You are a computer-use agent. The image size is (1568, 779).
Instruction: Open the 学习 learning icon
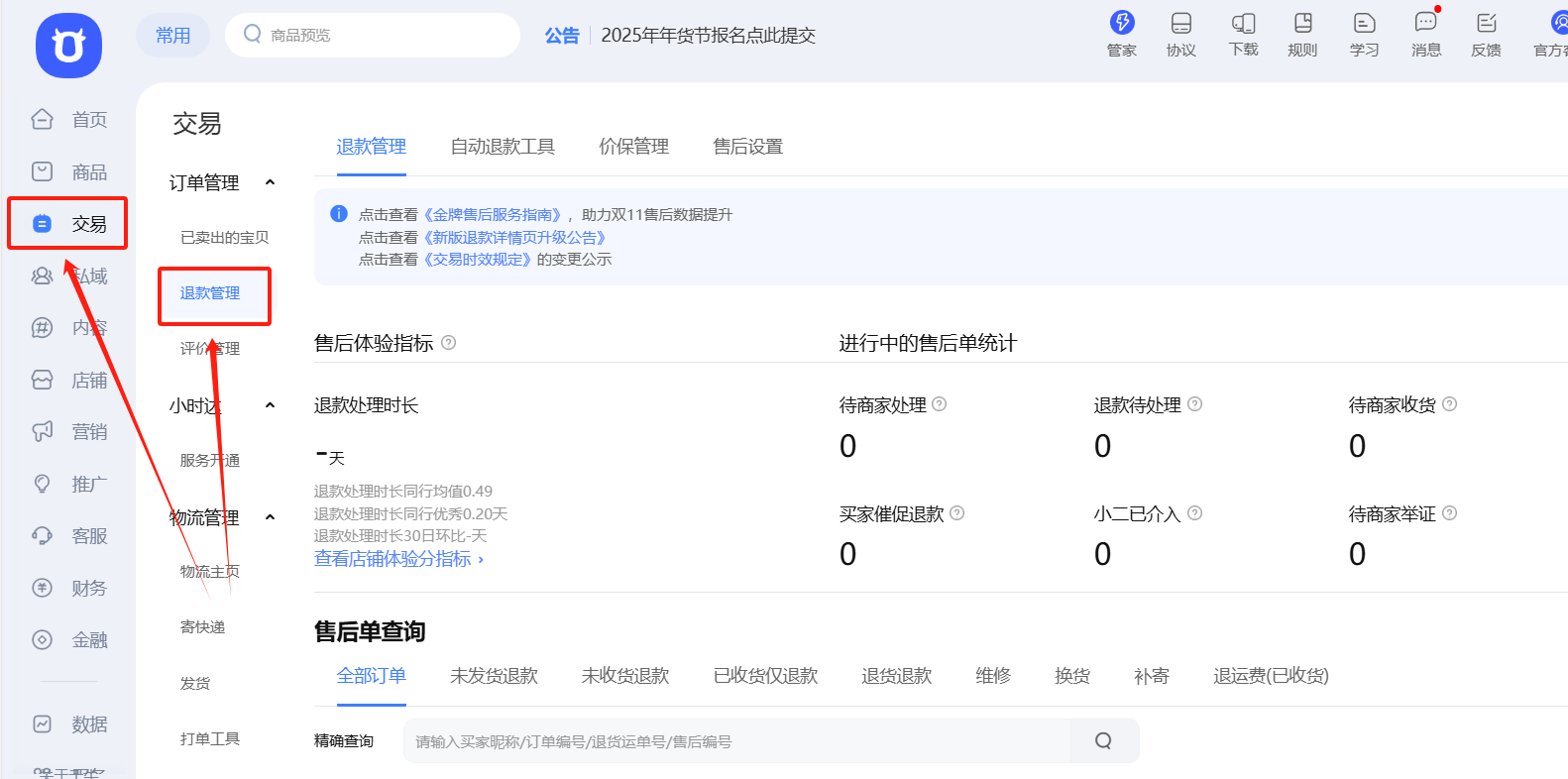[x=1364, y=34]
